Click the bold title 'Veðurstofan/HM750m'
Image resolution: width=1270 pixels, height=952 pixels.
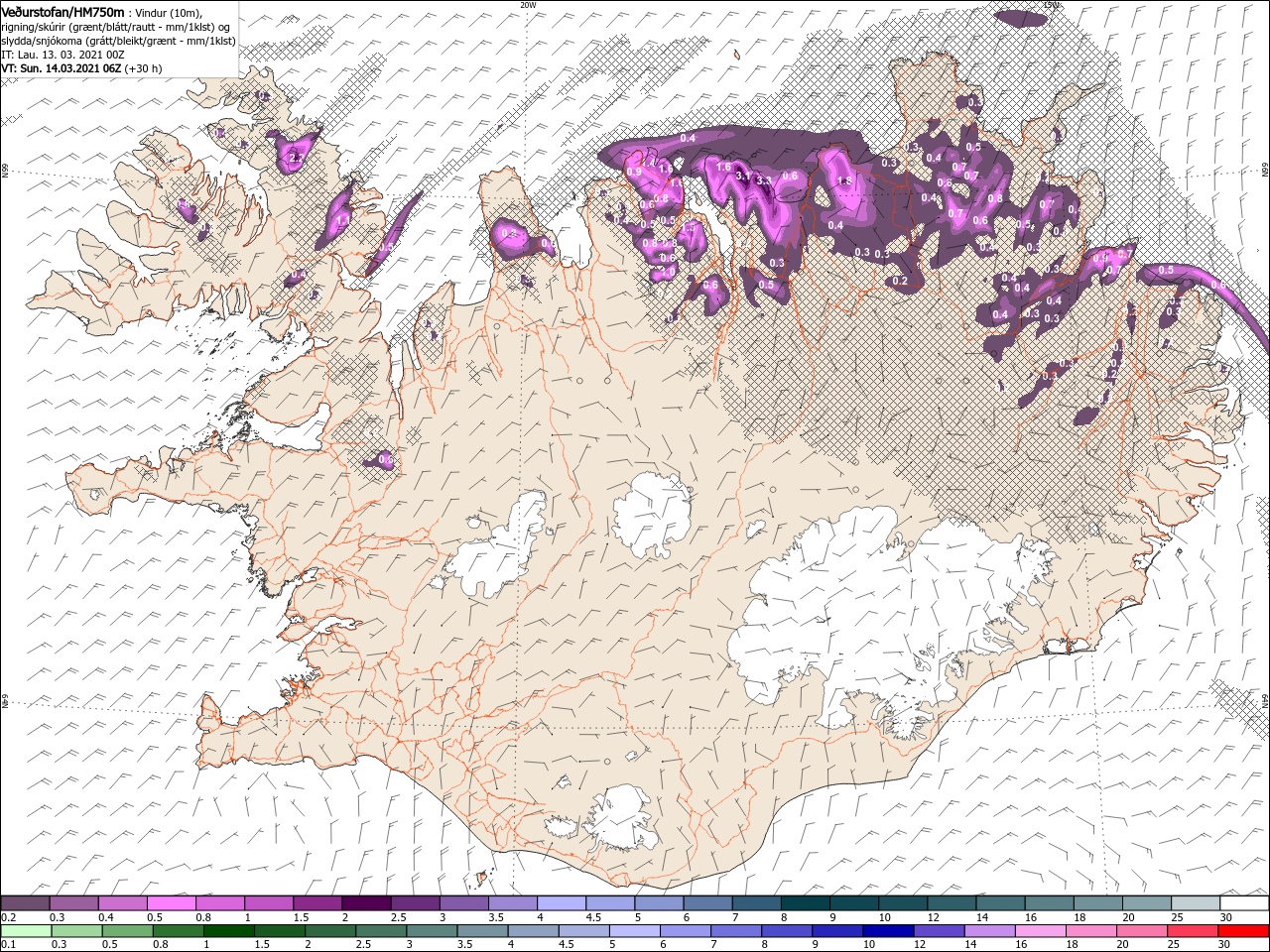pos(63,11)
